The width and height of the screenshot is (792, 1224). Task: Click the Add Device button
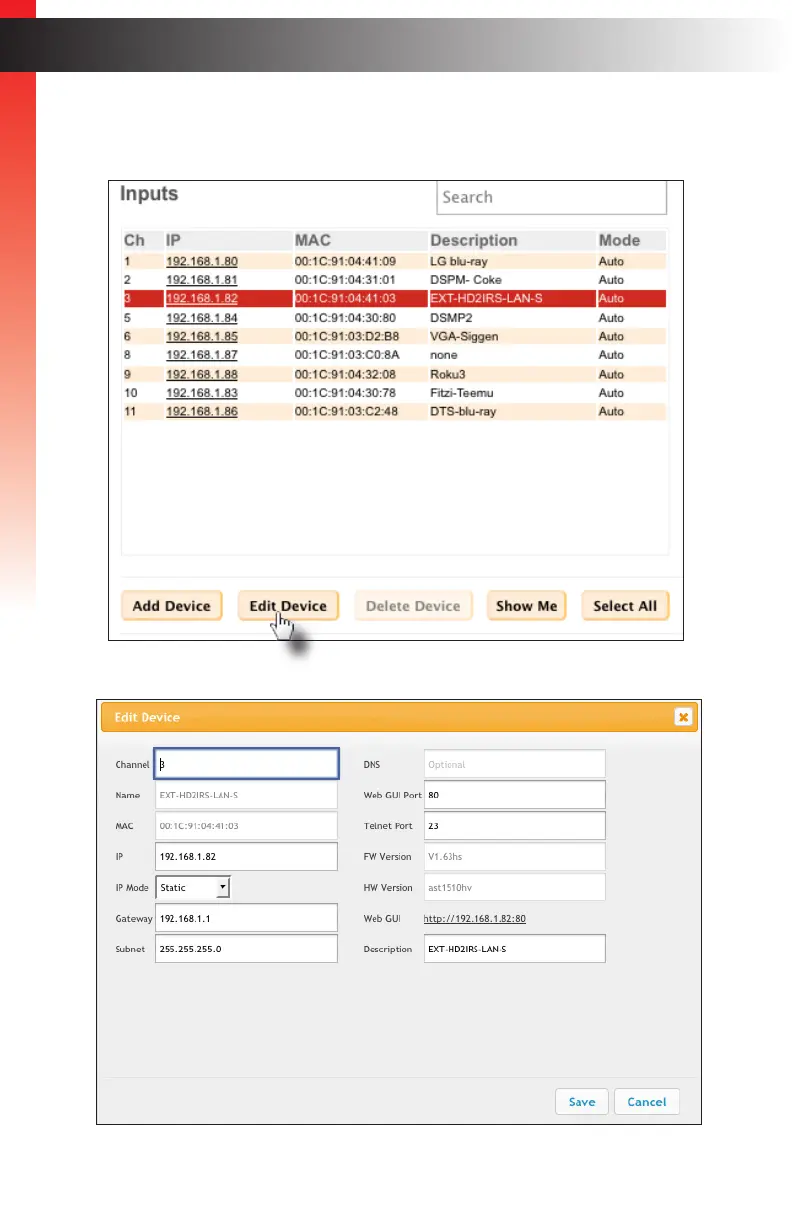point(171,606)
